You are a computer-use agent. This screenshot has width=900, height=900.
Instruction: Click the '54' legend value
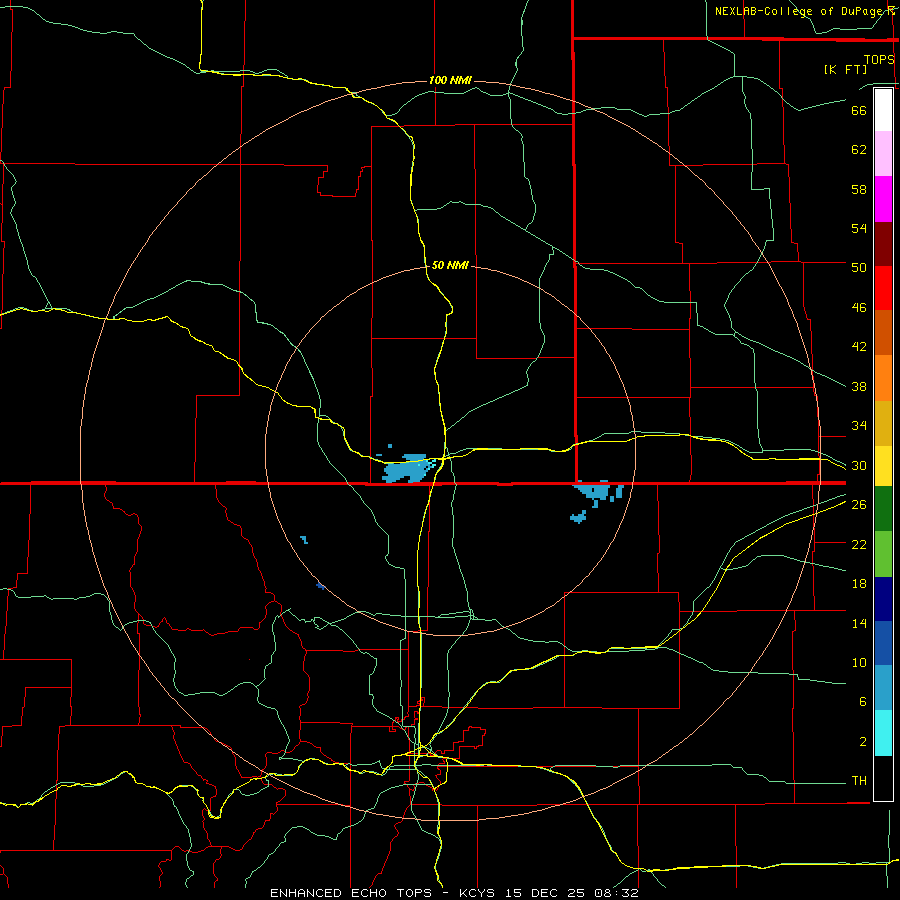(x=859, y=228)
